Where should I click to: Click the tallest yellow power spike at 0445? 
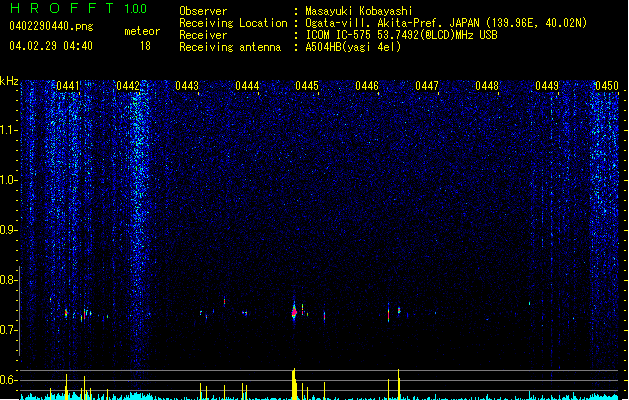294,384
